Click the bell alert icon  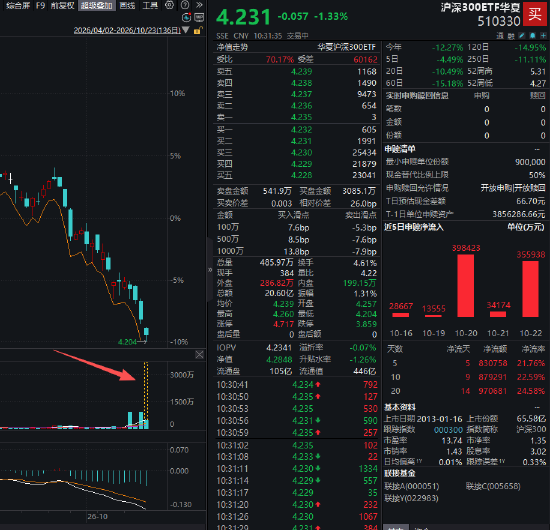pos(532,35)
